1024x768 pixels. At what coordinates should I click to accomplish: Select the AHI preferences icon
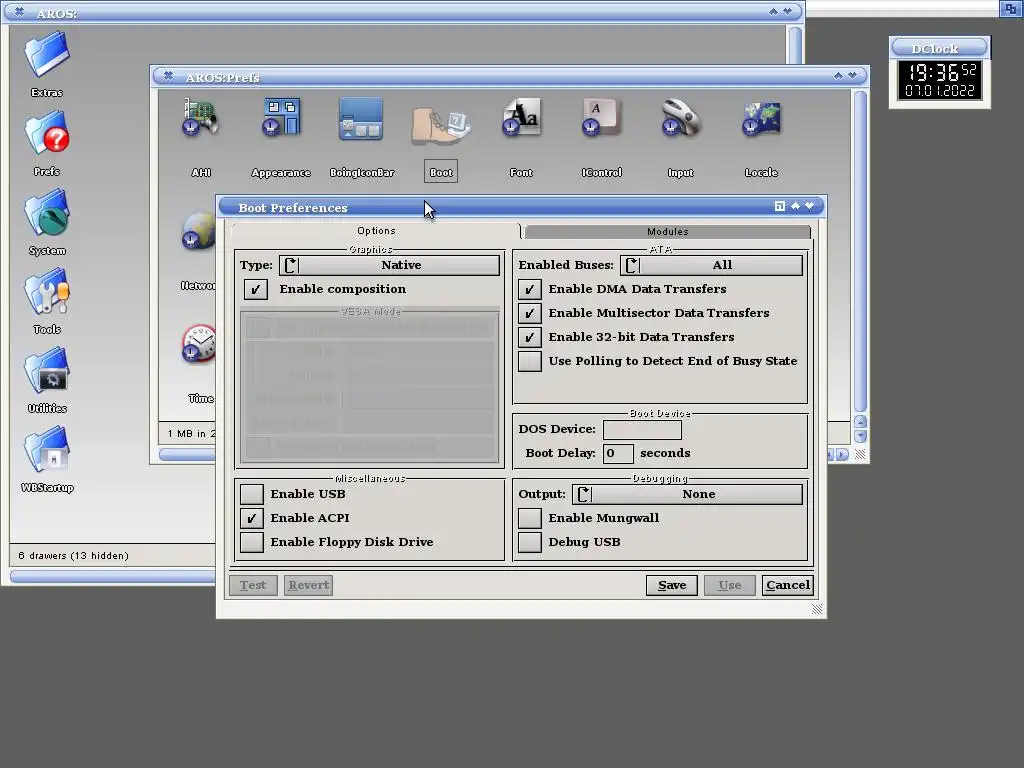200,118
